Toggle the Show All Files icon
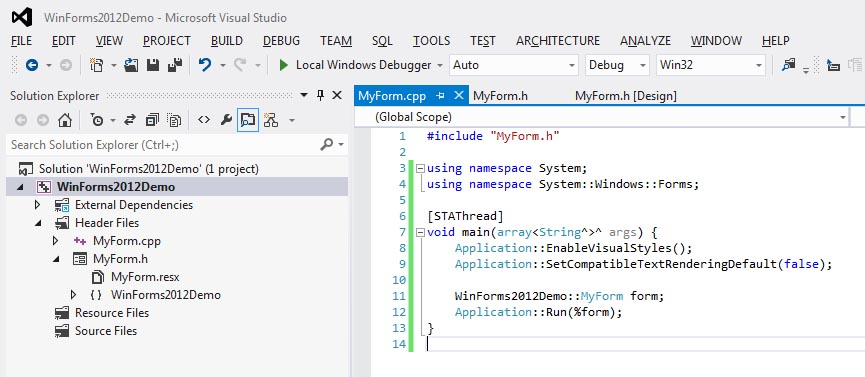This screenshot has height=377, width=865. pos(174,120)
